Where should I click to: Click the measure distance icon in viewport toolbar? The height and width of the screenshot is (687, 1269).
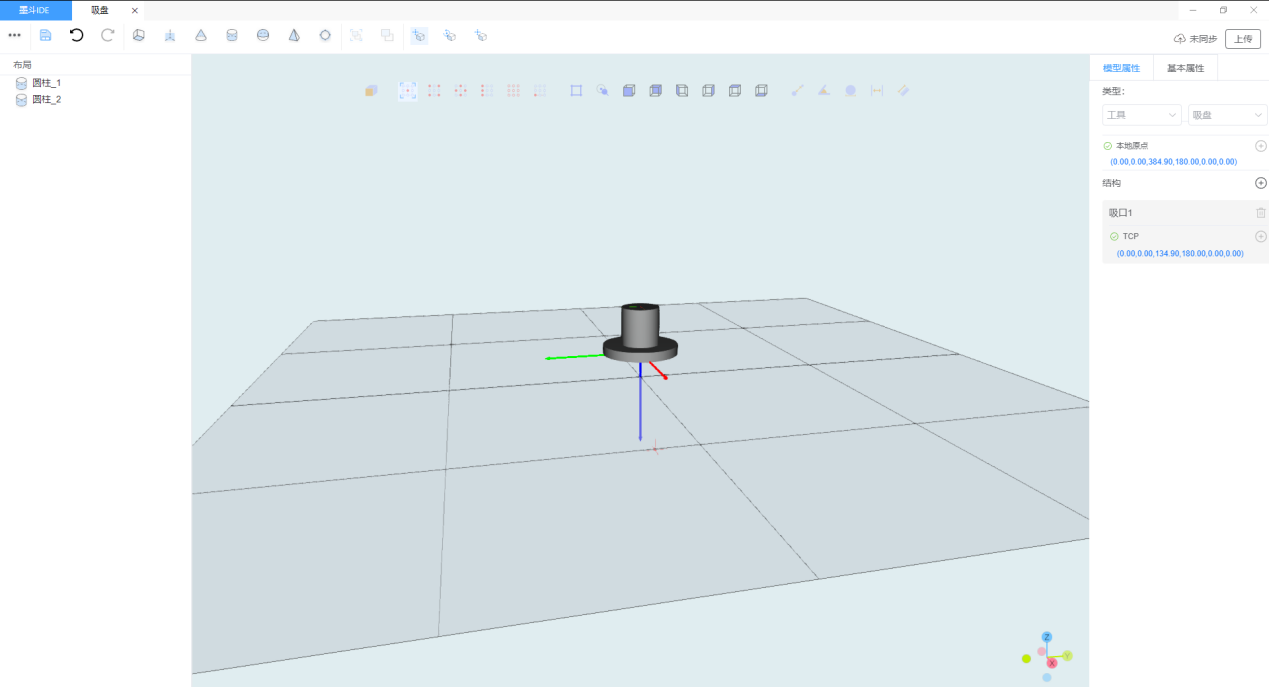point(877,90)
